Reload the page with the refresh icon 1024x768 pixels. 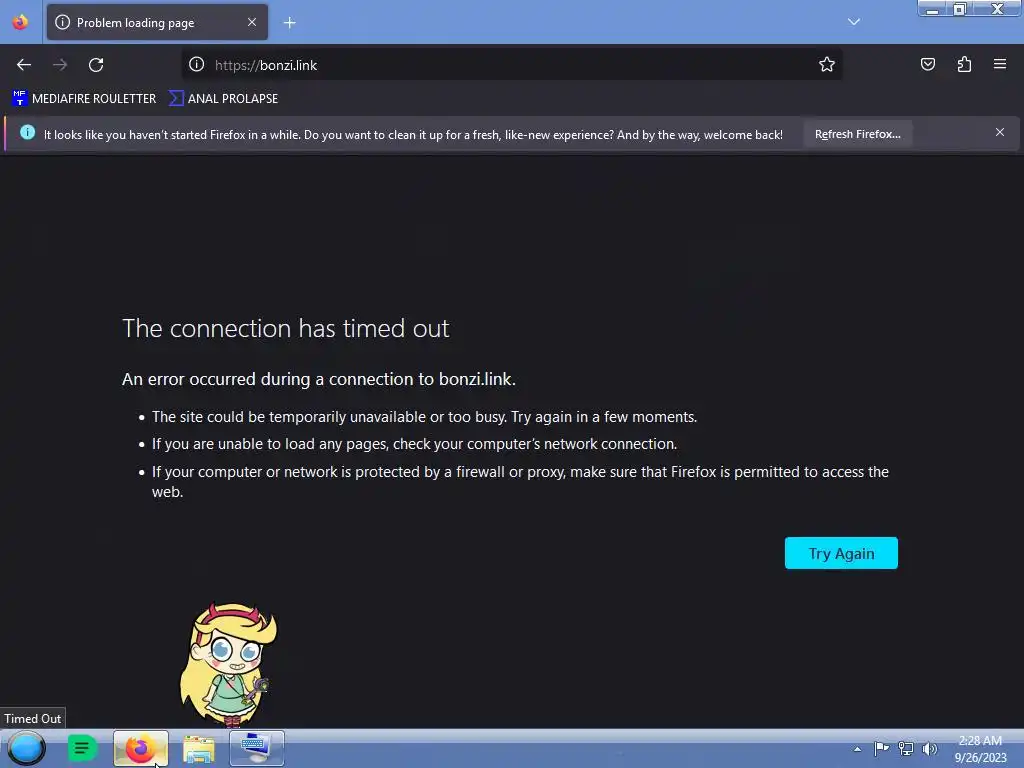(x=96, y=65)
